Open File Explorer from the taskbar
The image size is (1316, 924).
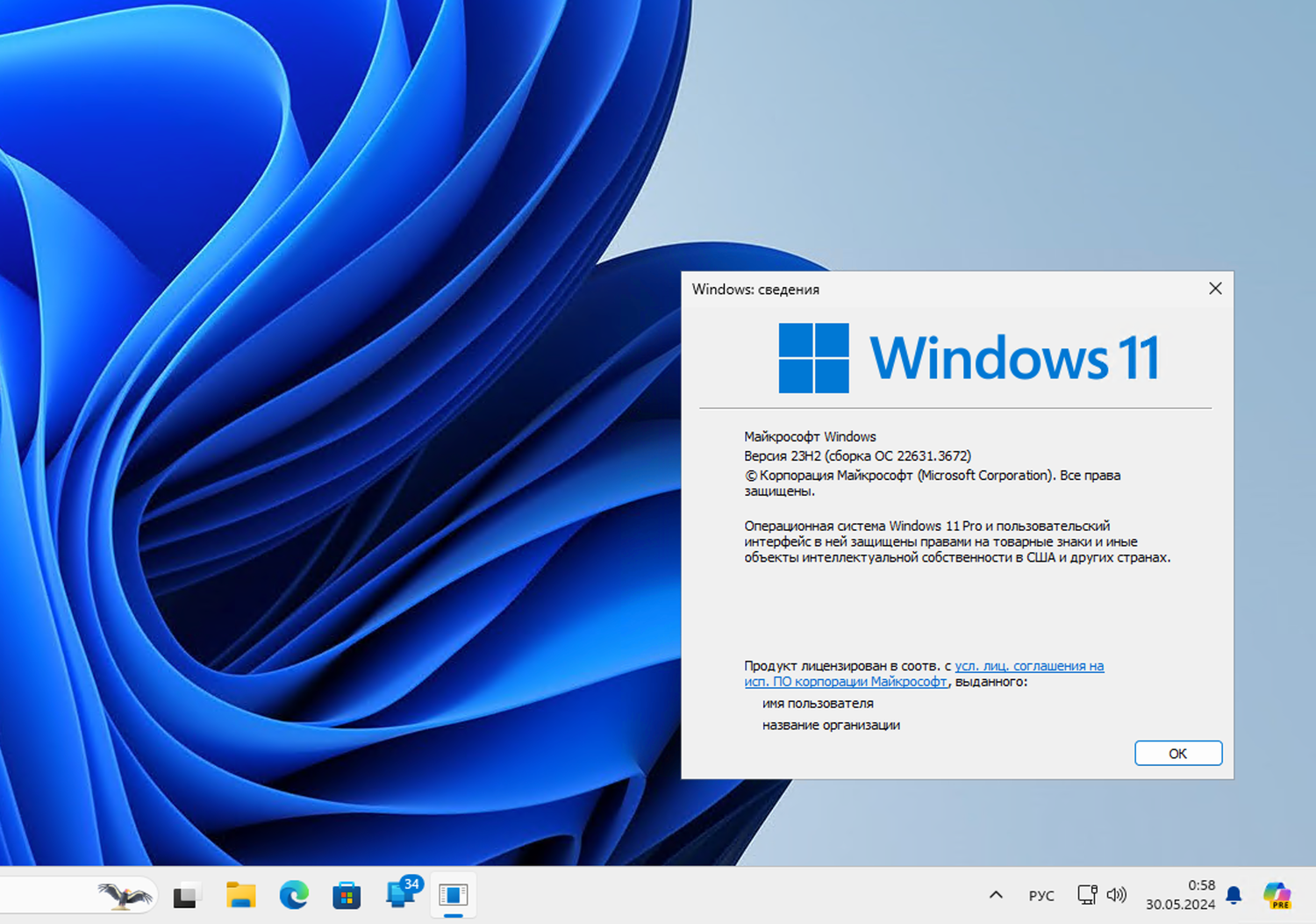241,895
